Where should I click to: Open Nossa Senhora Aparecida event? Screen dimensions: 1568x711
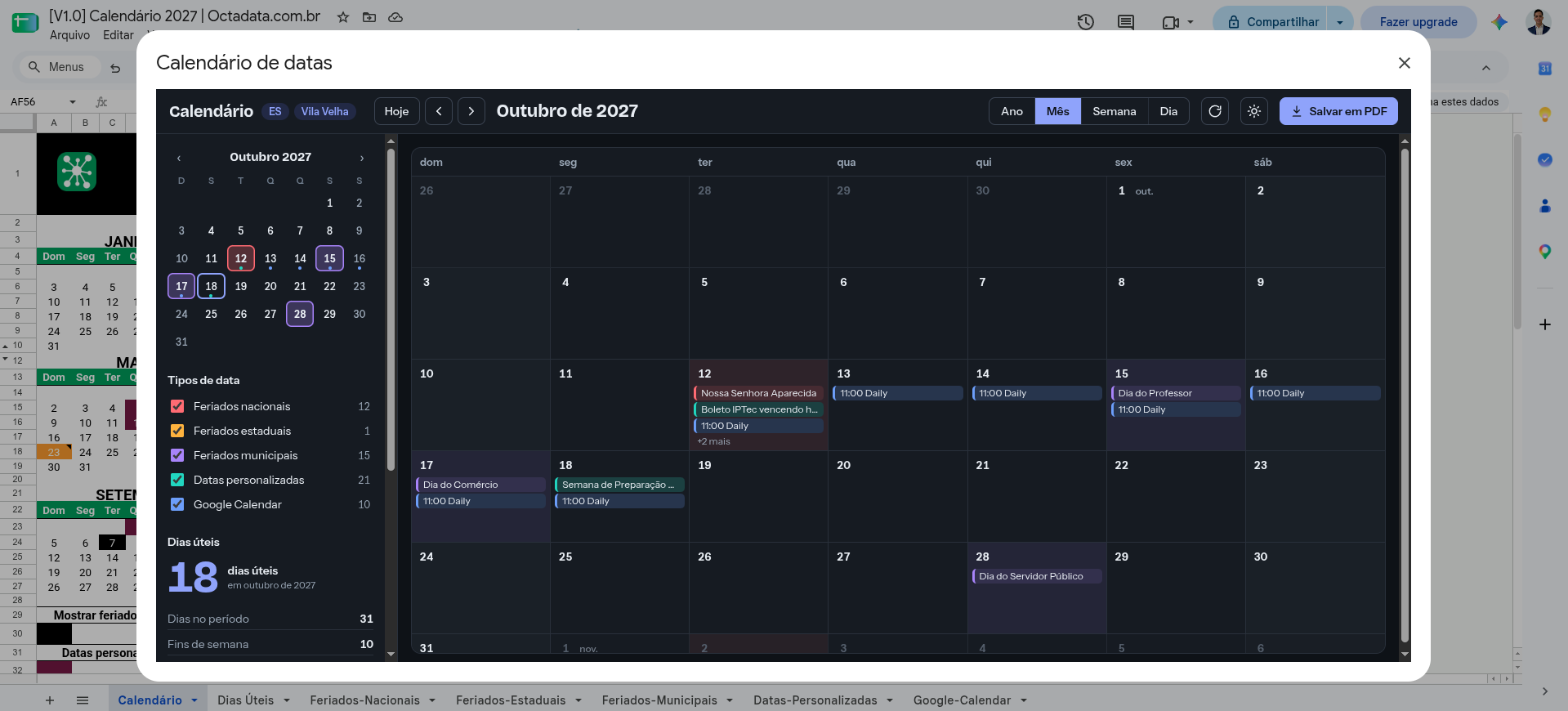point(758,393)
